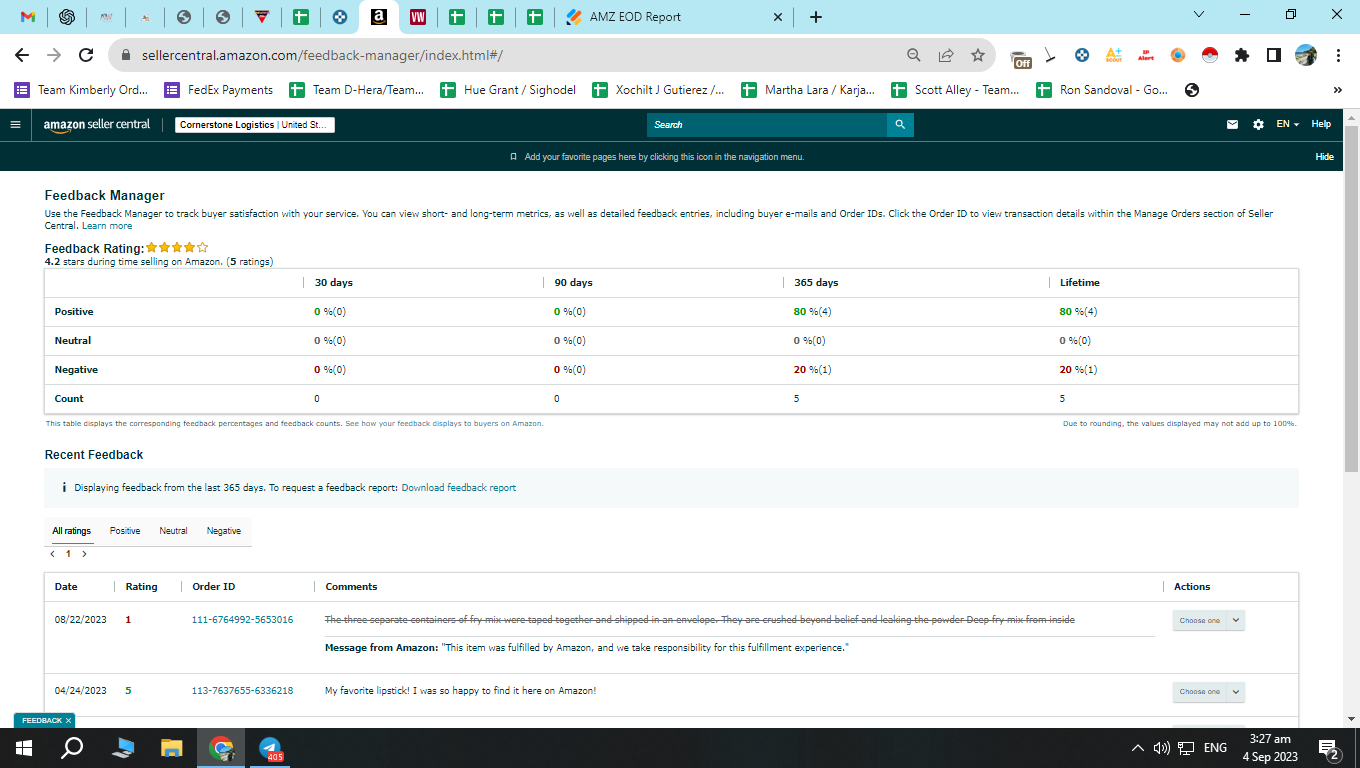This screenshot has width=1360, height=768.
Task: Open the Chrome profile avatar
Action: point(1306,55)
